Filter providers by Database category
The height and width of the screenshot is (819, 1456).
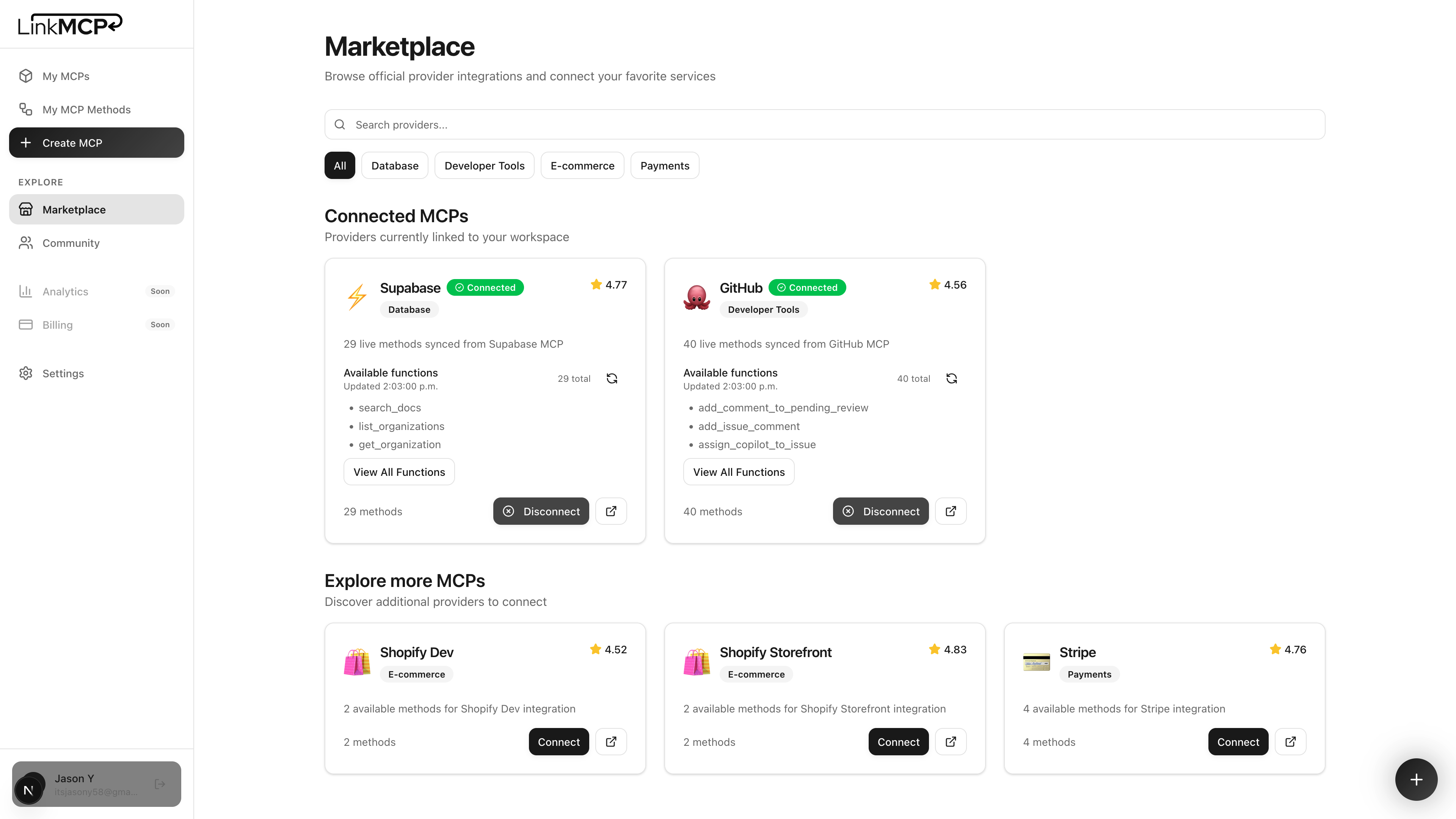tap(394, 166)
